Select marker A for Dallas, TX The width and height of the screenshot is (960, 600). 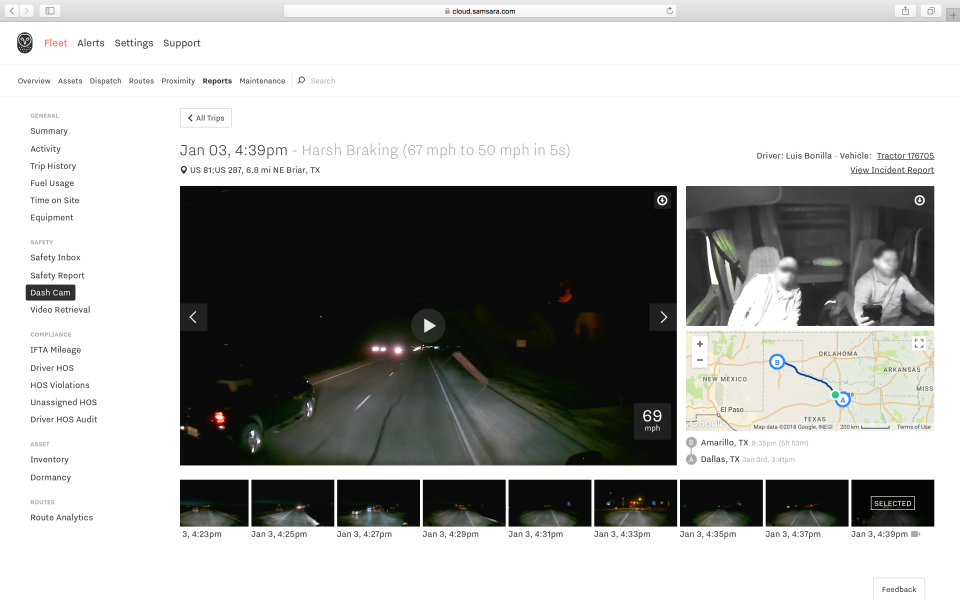point(842,398)
